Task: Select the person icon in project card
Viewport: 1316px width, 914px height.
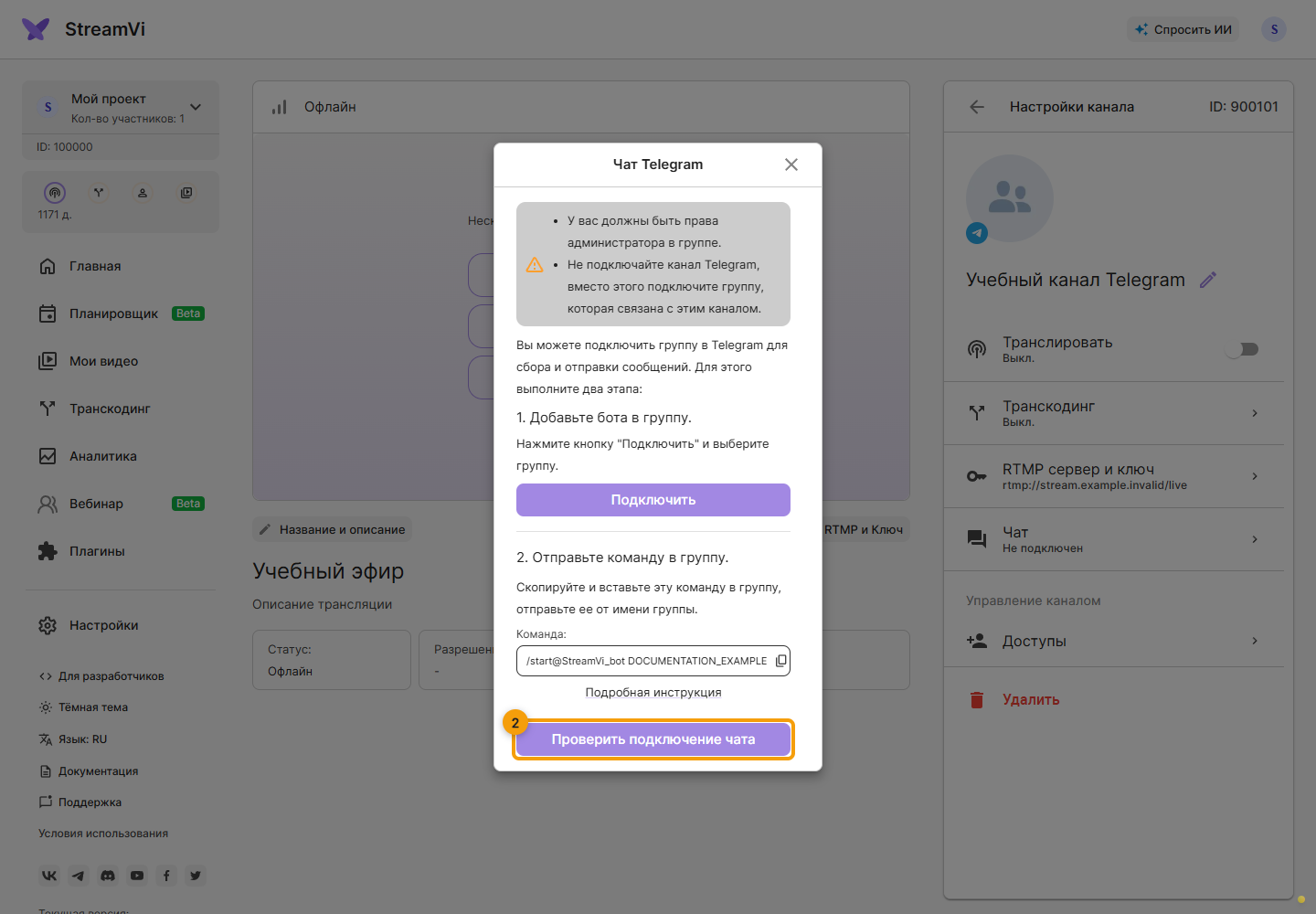Action: (x=143, y=193)
